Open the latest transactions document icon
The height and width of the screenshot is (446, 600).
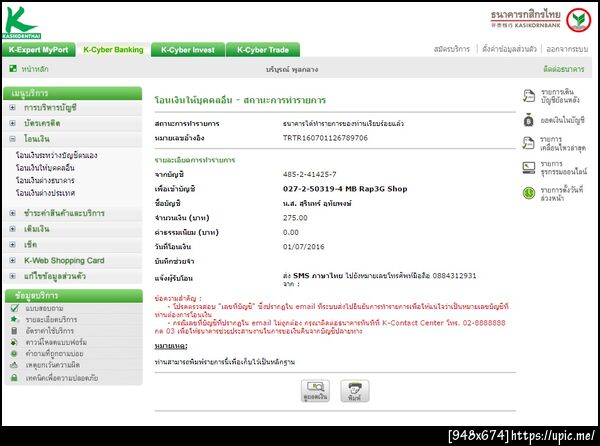click(x=528, y=143)
